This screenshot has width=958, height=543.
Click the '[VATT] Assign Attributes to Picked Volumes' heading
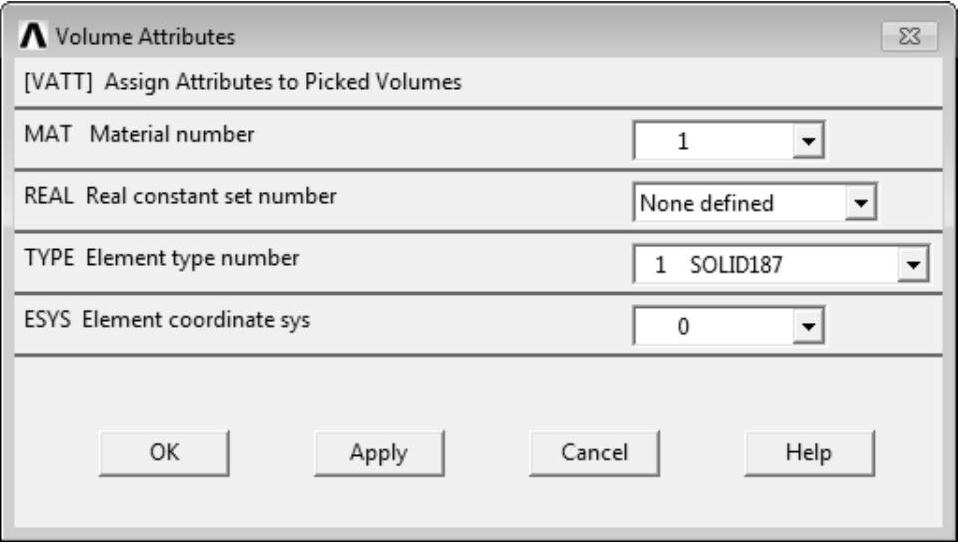242,82
